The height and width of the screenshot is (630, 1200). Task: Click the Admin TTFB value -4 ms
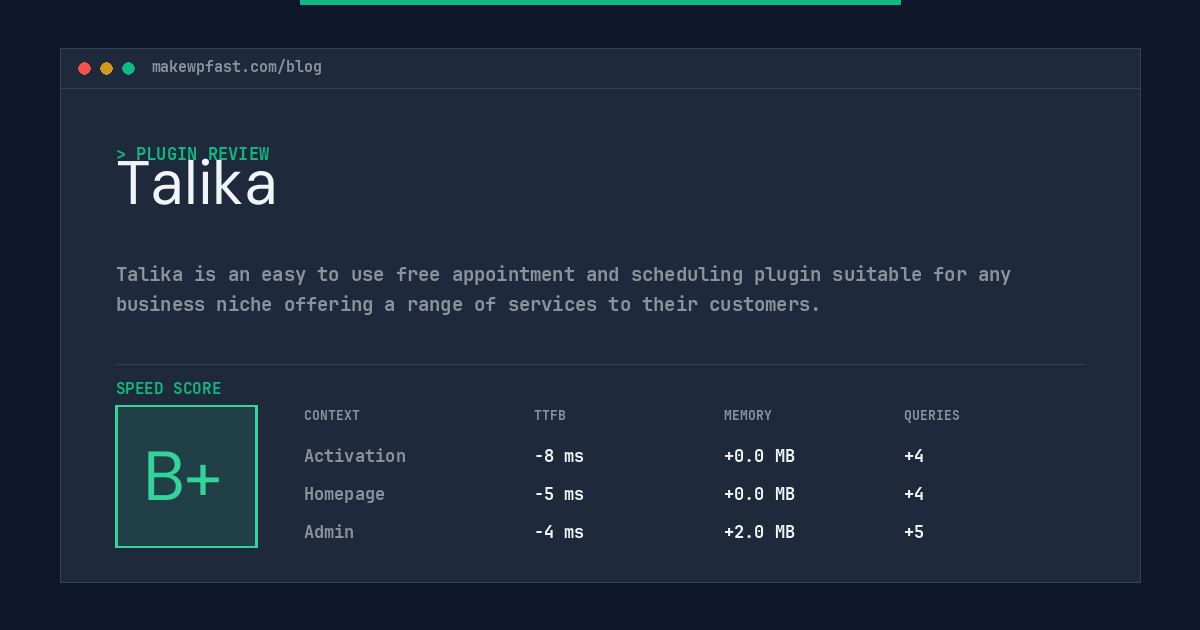tap(559, 532)
